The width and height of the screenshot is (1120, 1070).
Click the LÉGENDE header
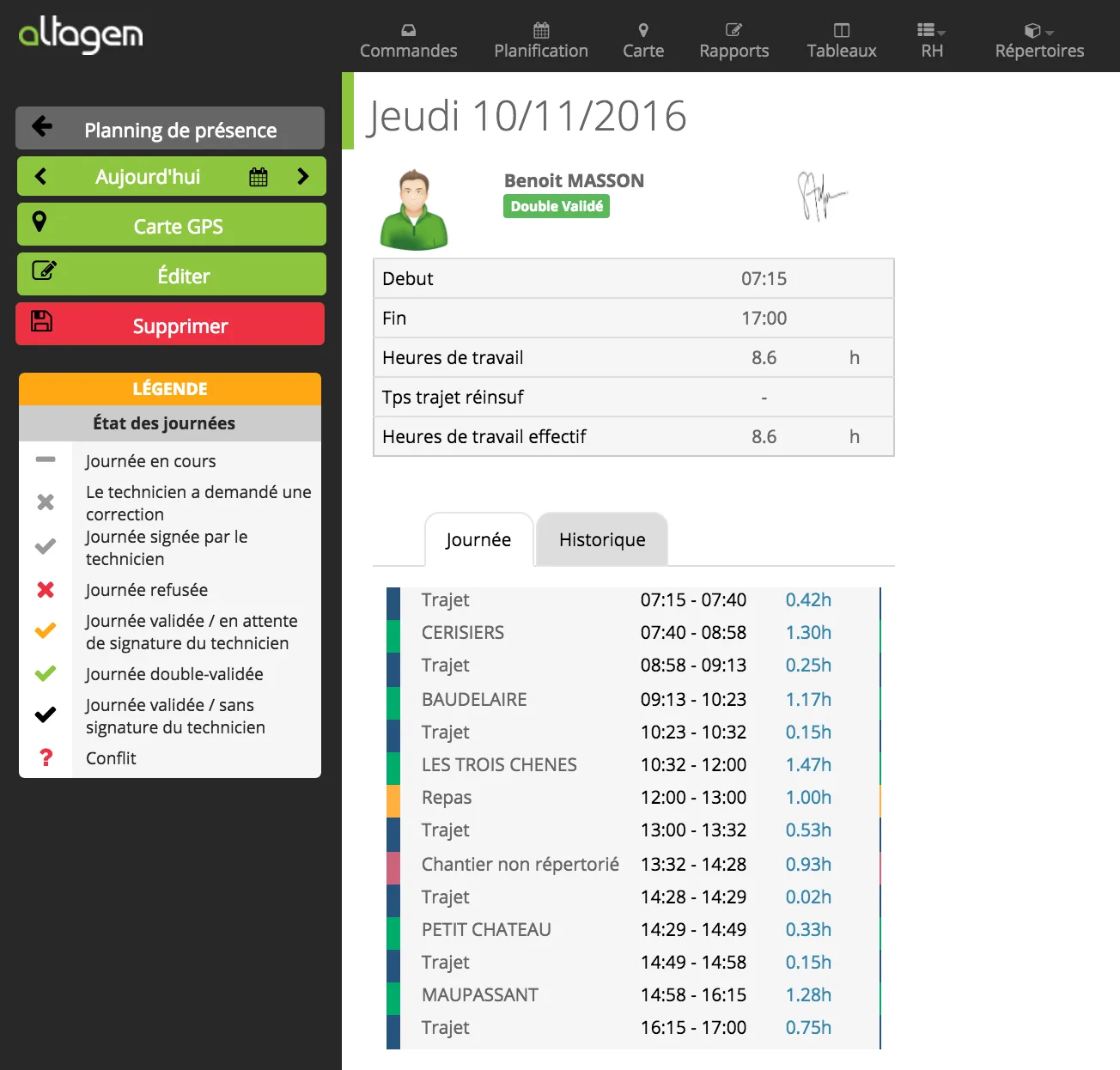[x=170, y=389]
